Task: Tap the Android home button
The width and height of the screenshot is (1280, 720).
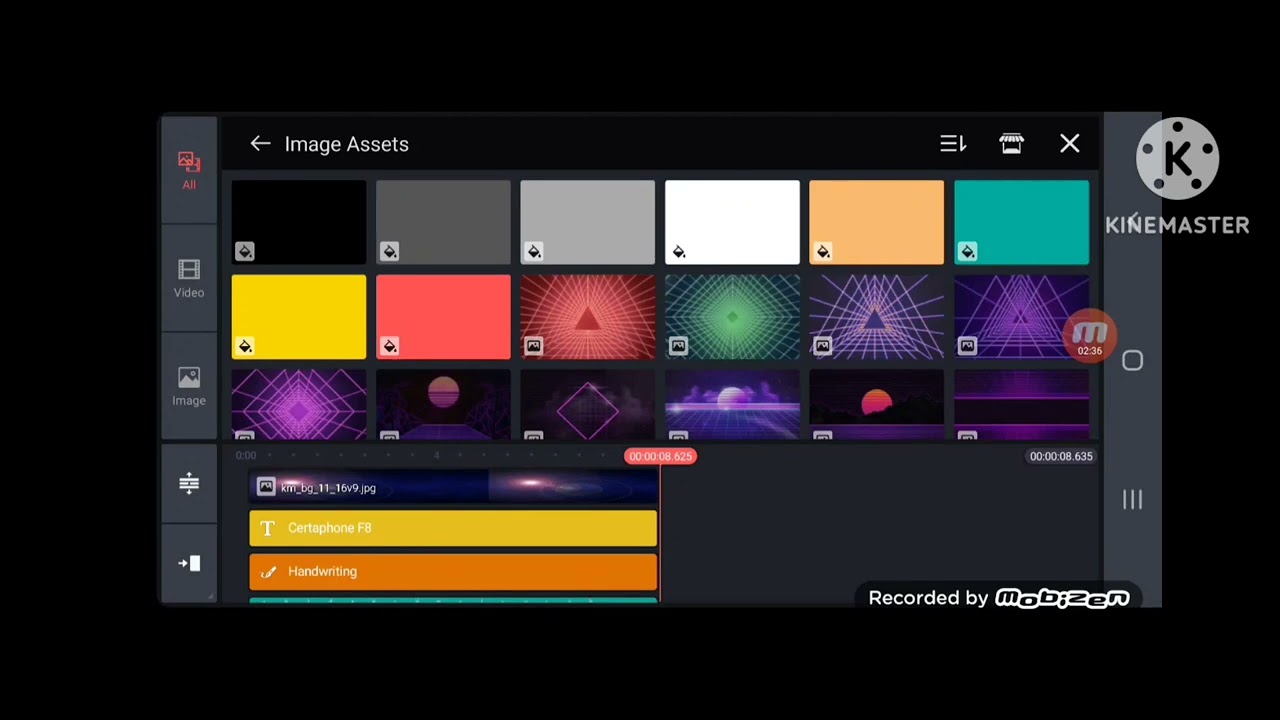Action: point(1132,361)
